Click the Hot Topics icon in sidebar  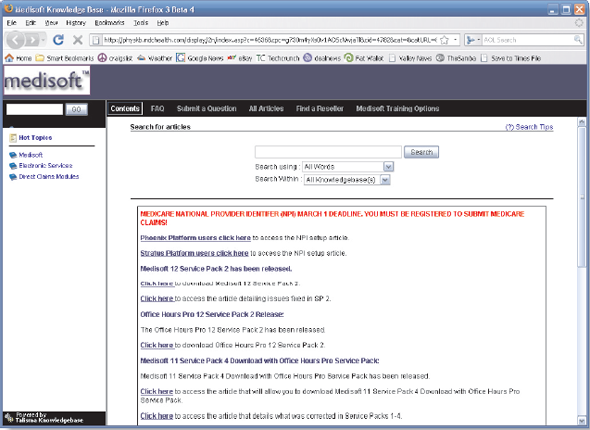pos(13,138)
